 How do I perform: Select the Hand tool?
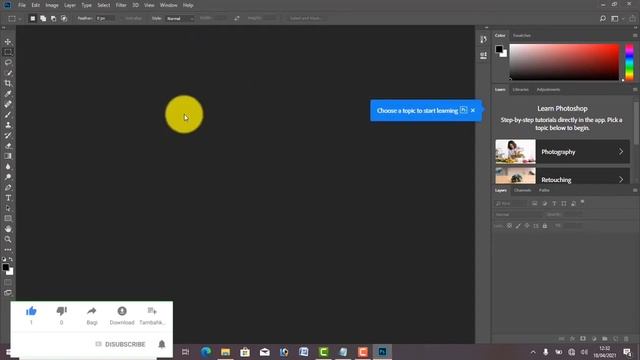coord(8,229)
